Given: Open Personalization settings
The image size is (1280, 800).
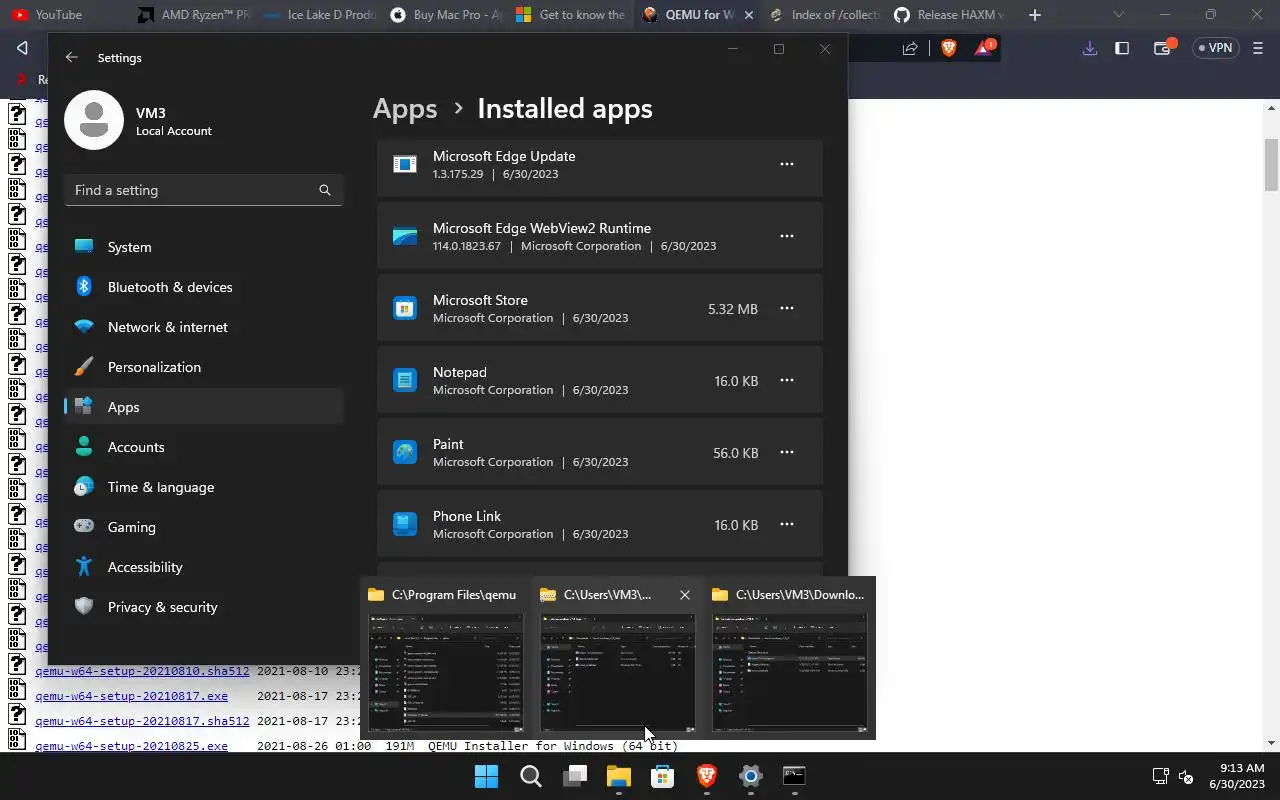Looking at the screenshot, I should (204, 367).
